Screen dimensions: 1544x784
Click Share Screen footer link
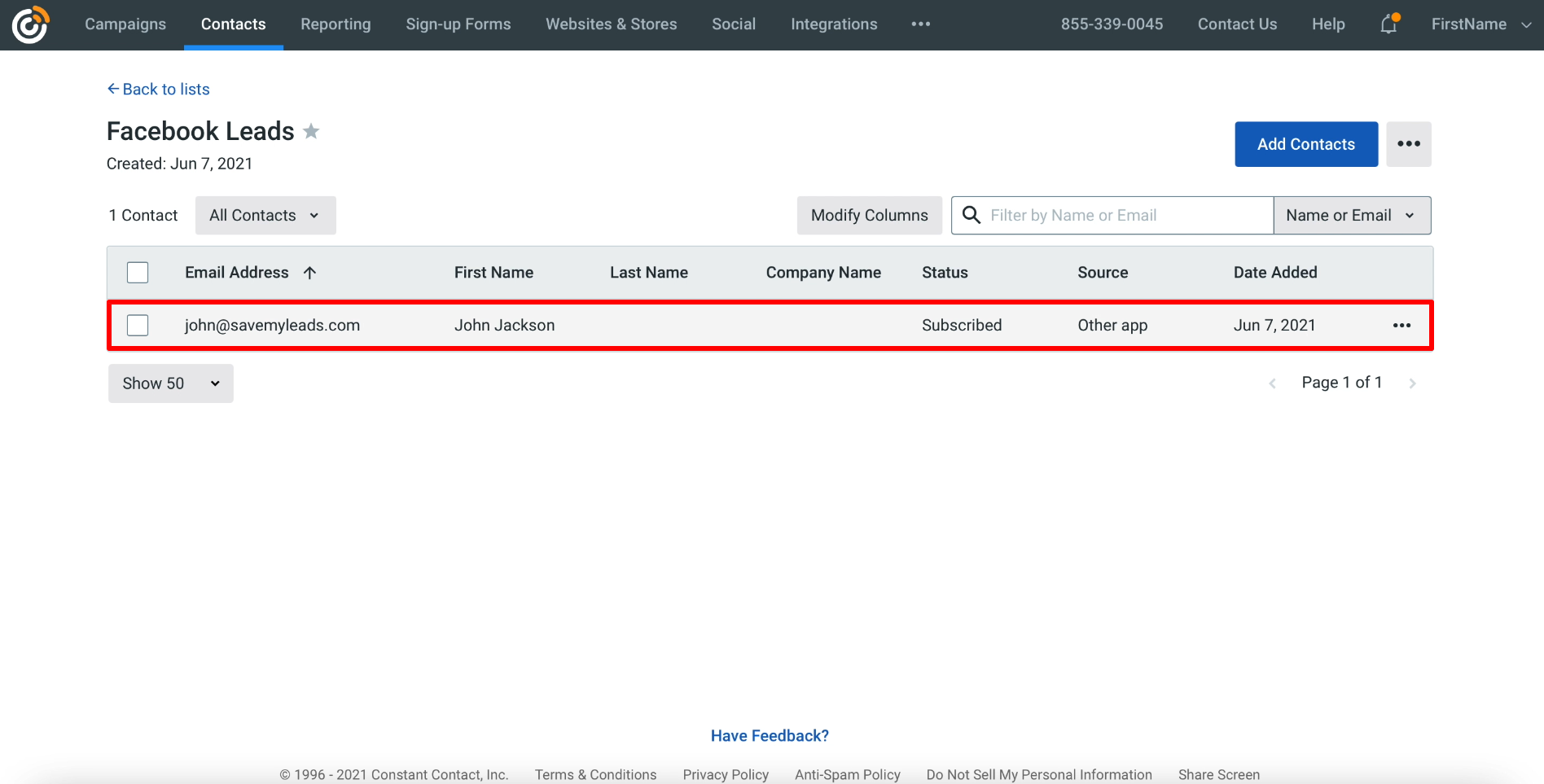1219,775
